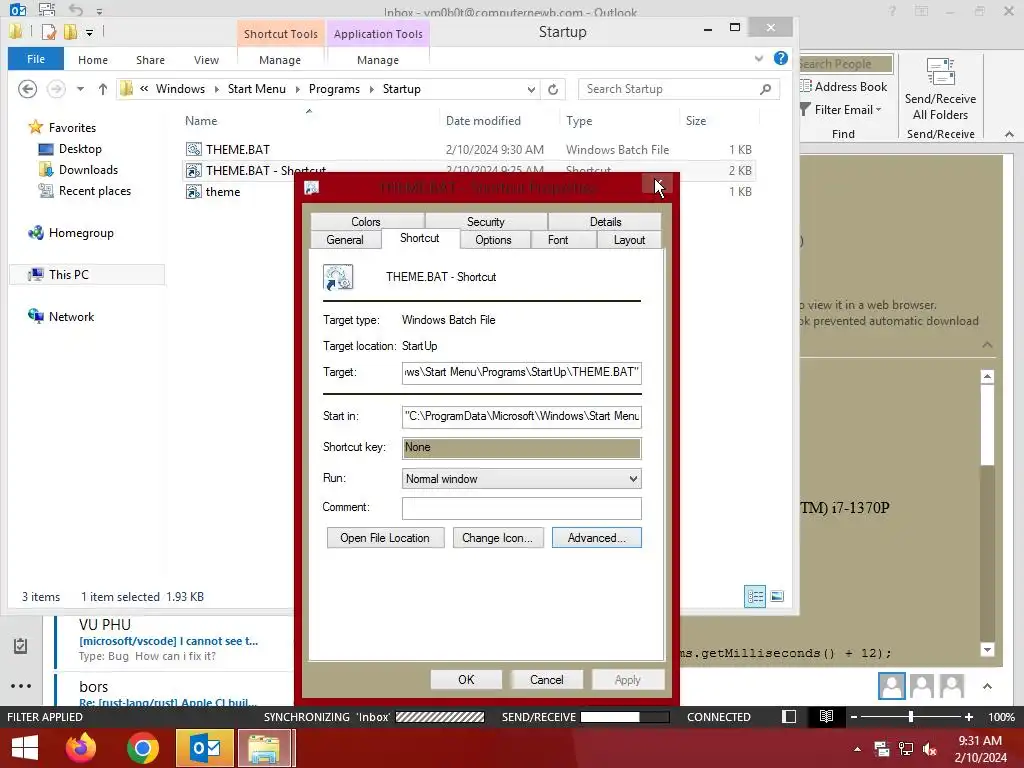Screen dimensions: 1024x768
Task: Switch Outlook to Reading view icon
Action: (x=826, y=716)
